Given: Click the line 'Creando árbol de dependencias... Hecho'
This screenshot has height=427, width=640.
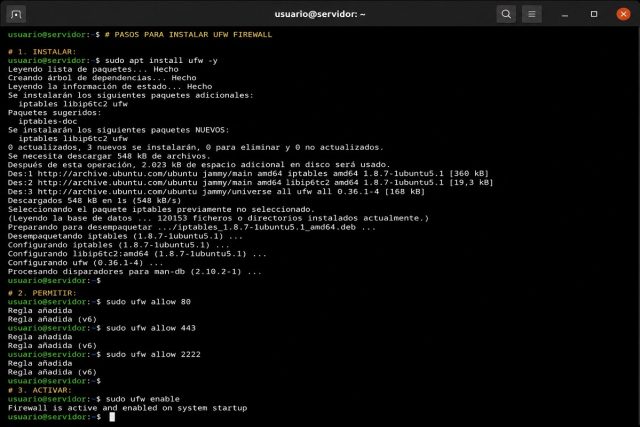Looking at the screenshot, I should coord(102,78).
